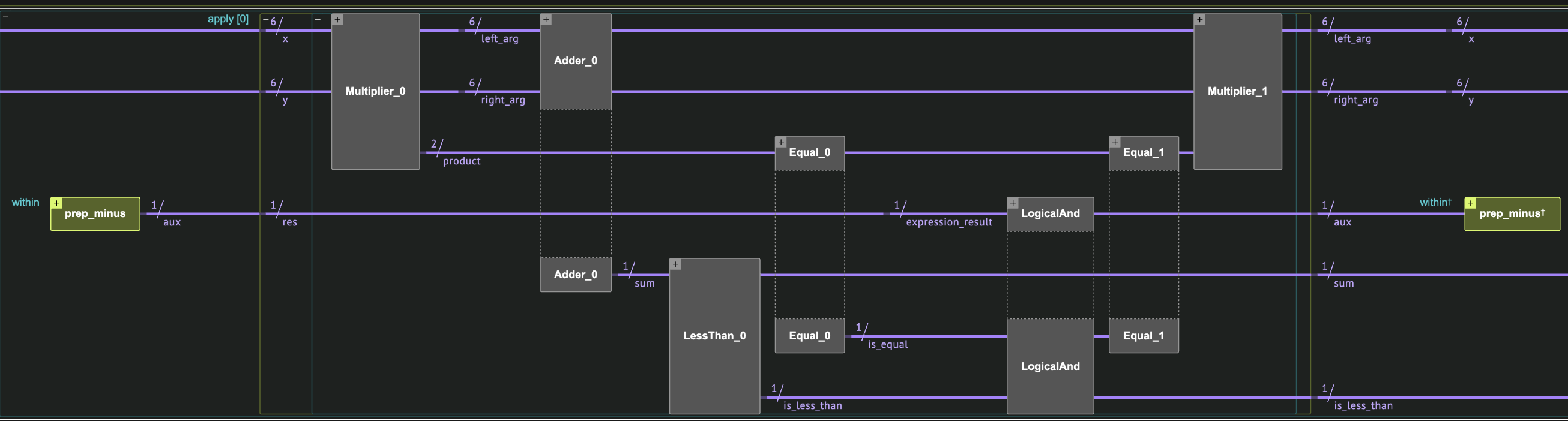This screenshot has height=421, width=1568.
Task: Click the output 'x' label at far right
Action: (1472, 39)
